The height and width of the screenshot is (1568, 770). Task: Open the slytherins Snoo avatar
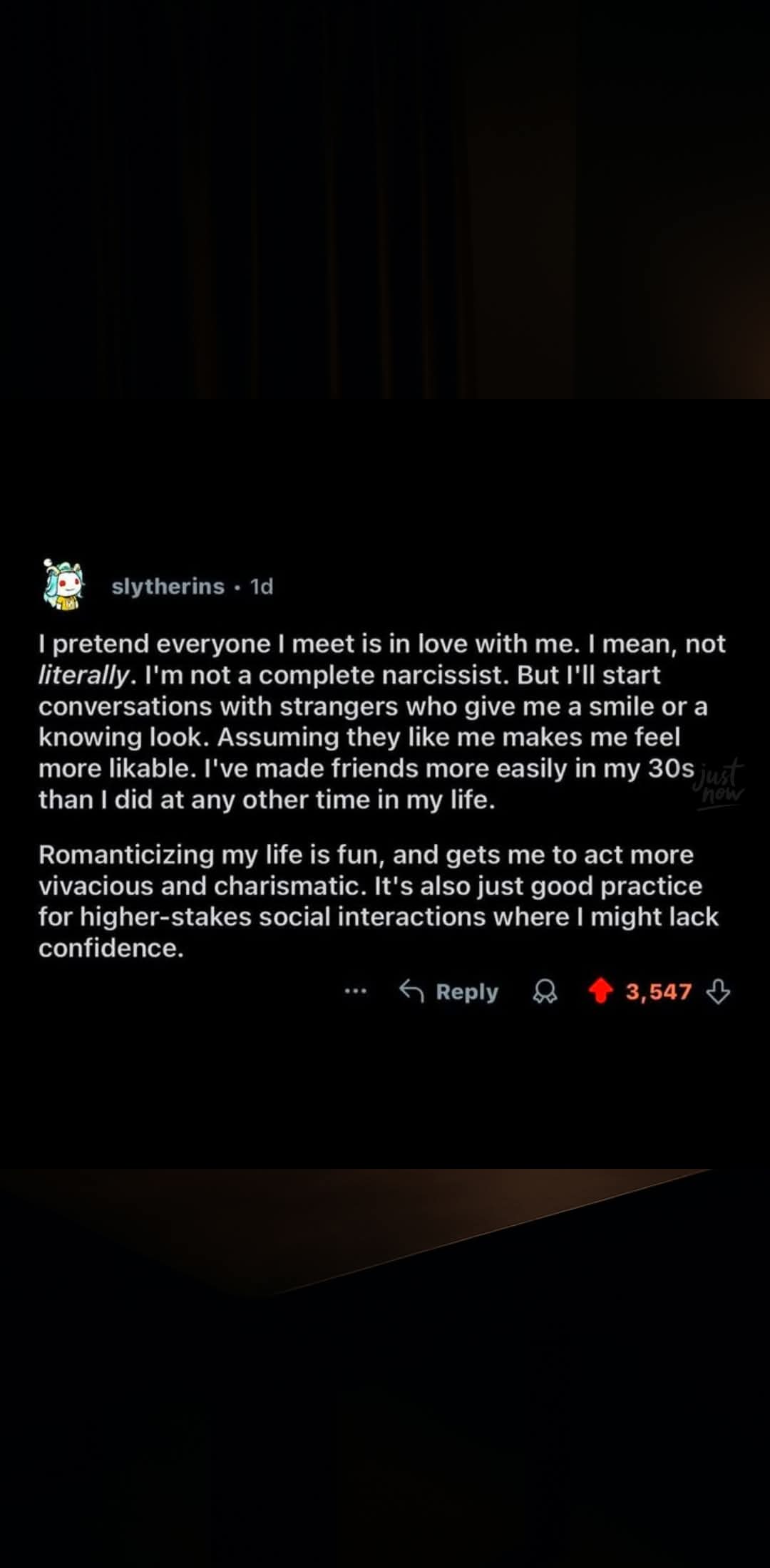tap(63, 584)
